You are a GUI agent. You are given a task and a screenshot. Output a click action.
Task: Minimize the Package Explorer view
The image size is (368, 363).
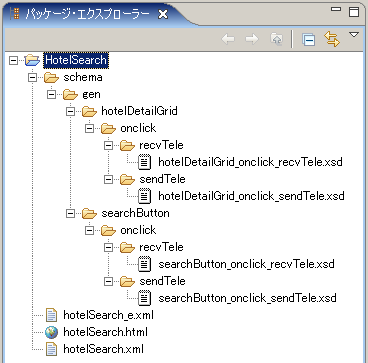(x=336, y=10)
